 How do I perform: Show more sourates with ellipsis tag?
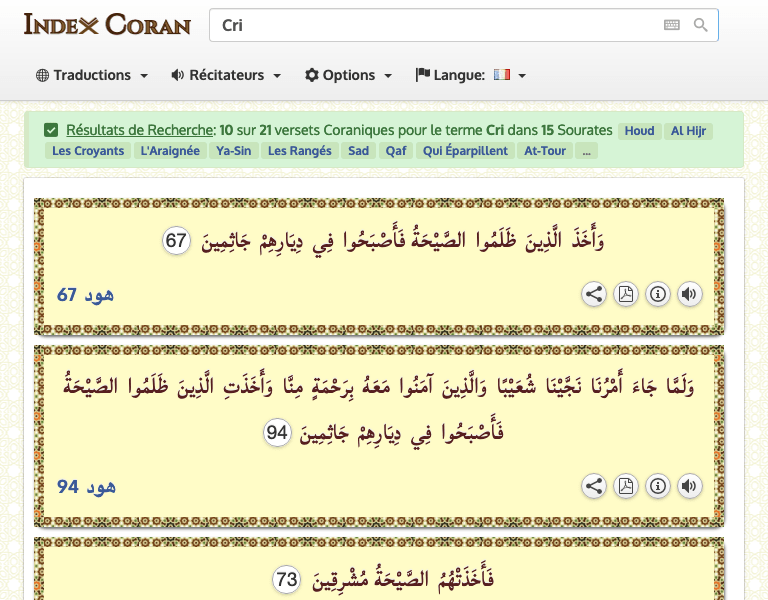click(x=587, y=151)
